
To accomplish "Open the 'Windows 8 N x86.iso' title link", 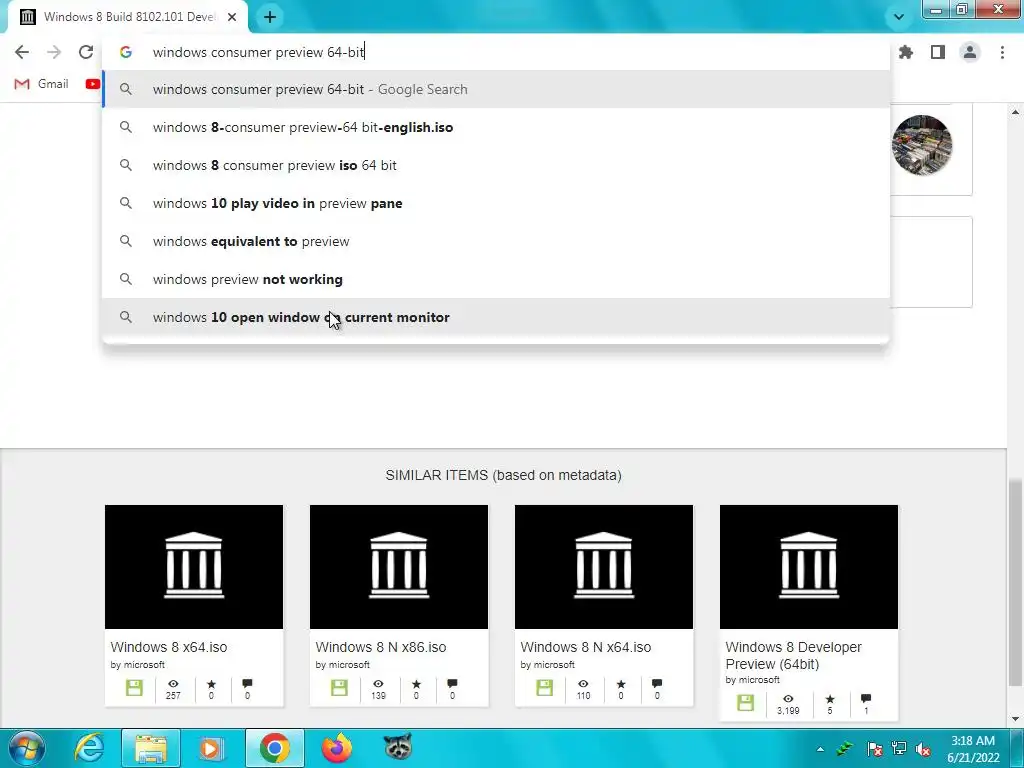I will tap(381, 647).
